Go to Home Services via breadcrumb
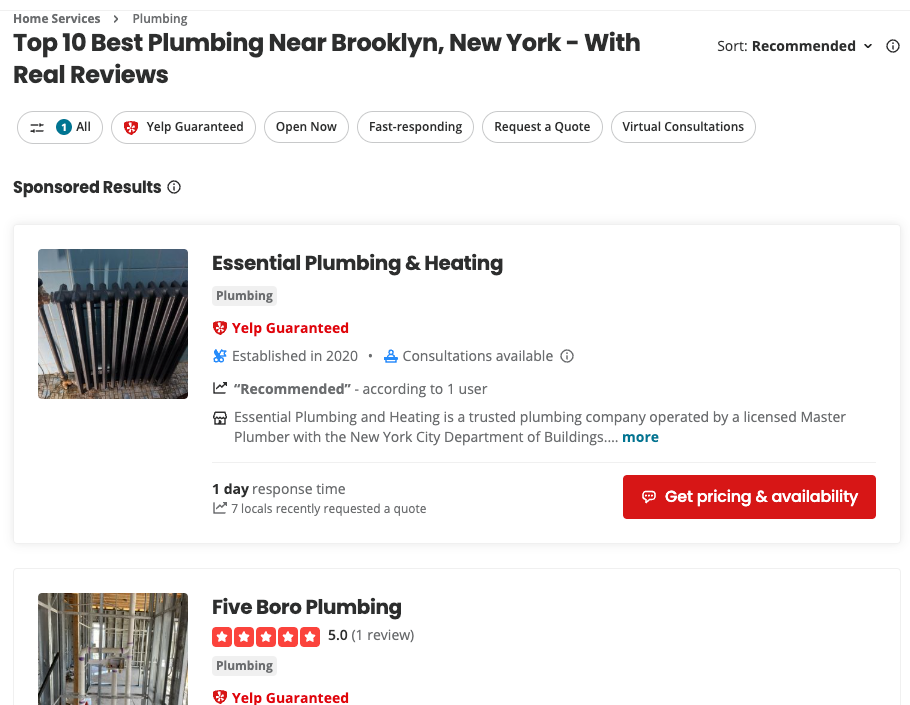The width and height of the screenshot is (910, 705). pos(57,18)
